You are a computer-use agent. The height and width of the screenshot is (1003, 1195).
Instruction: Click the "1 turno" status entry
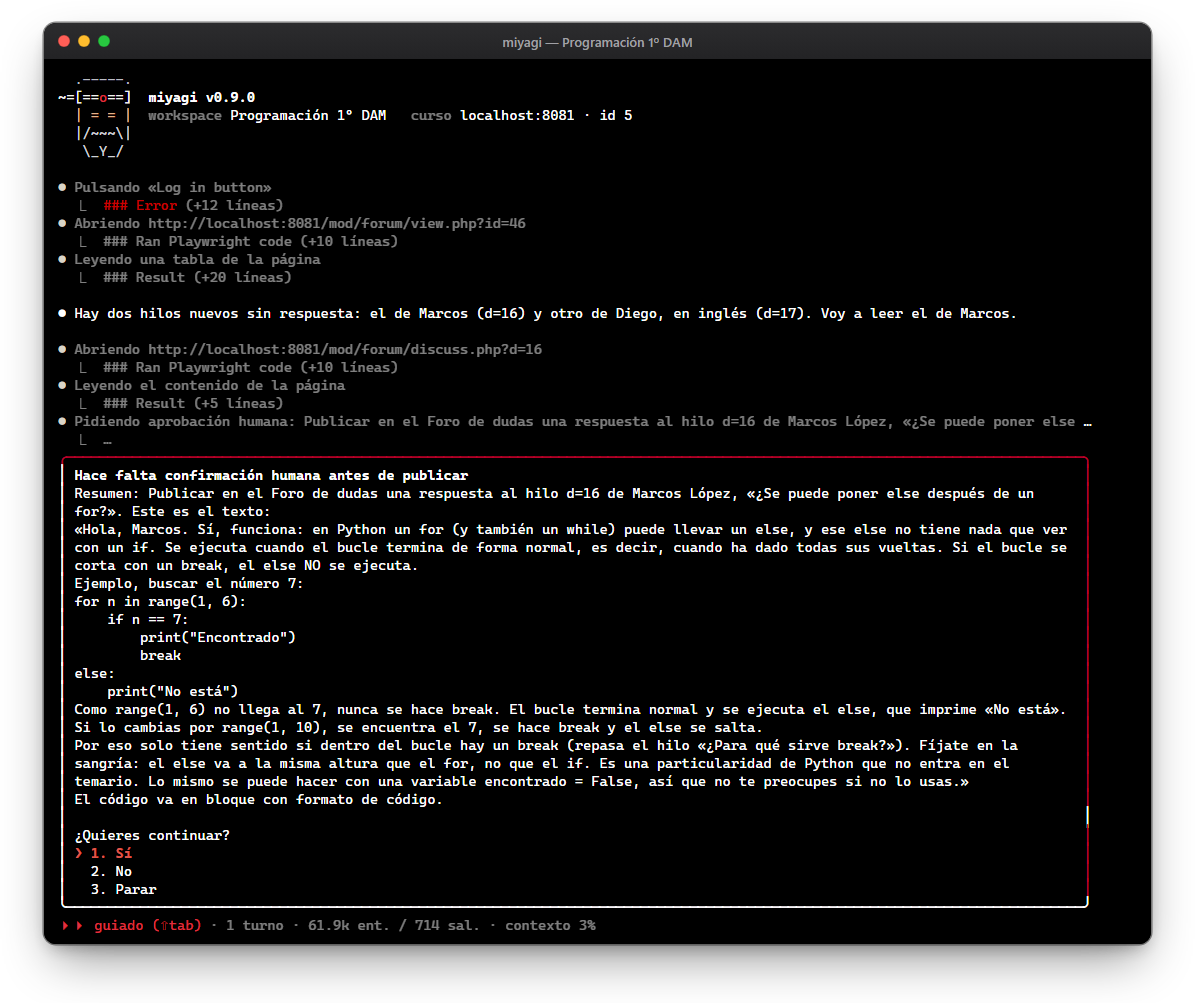click(255, 925)
